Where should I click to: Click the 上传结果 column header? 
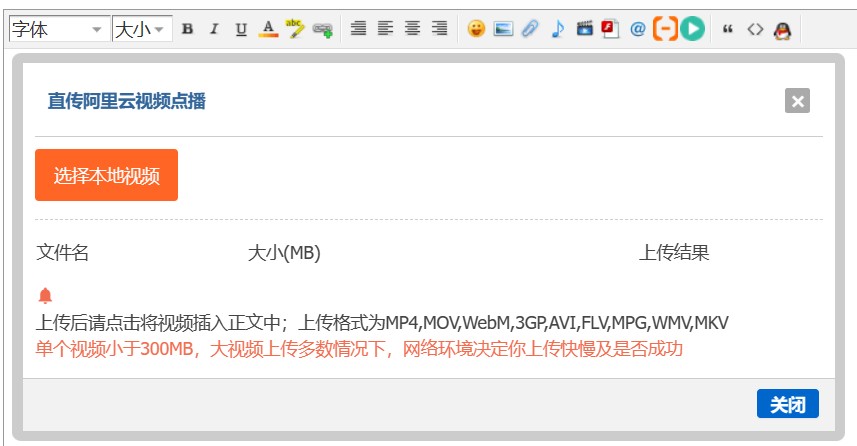[674, 253]
